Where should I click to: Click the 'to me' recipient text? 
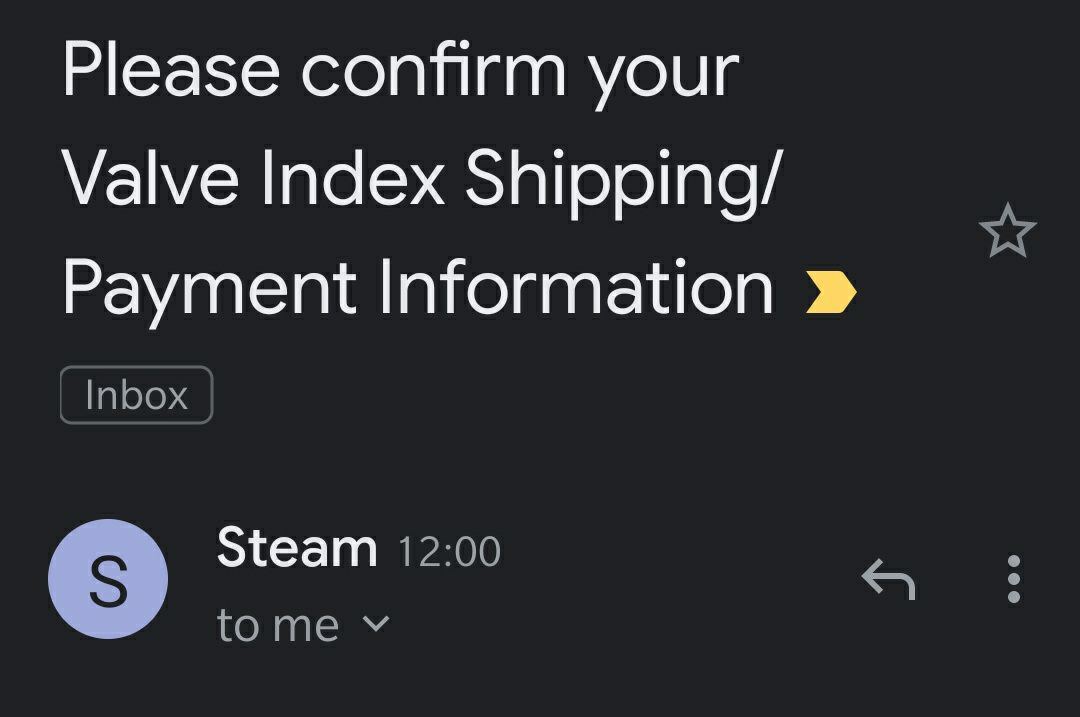tap(278, 625)
